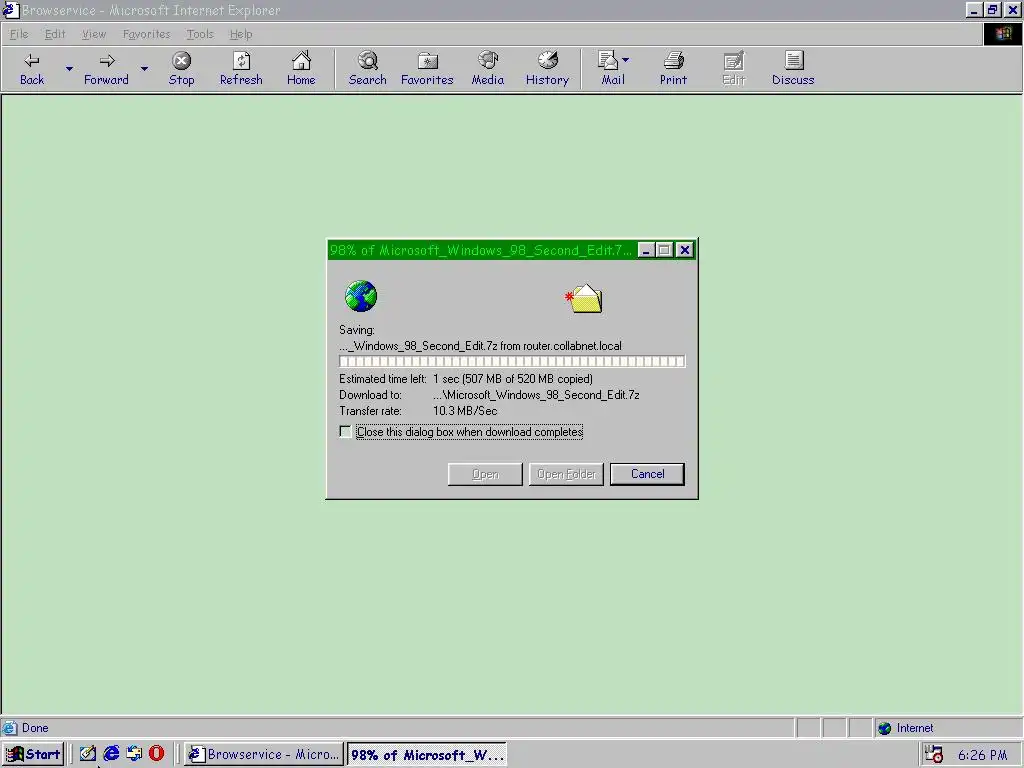Click the Open Folder button
The image size is (1024, 768).
pyautogui.click(x=566, y=474)
